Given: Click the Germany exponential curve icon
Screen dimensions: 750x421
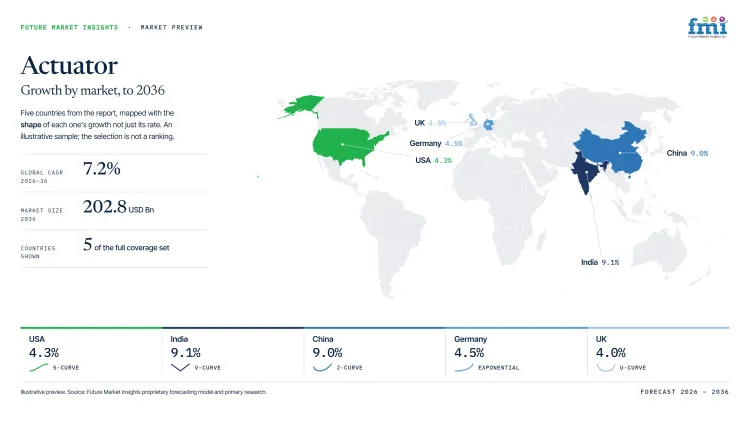Looking at the screenshot, I should click(x=463, y=367).
